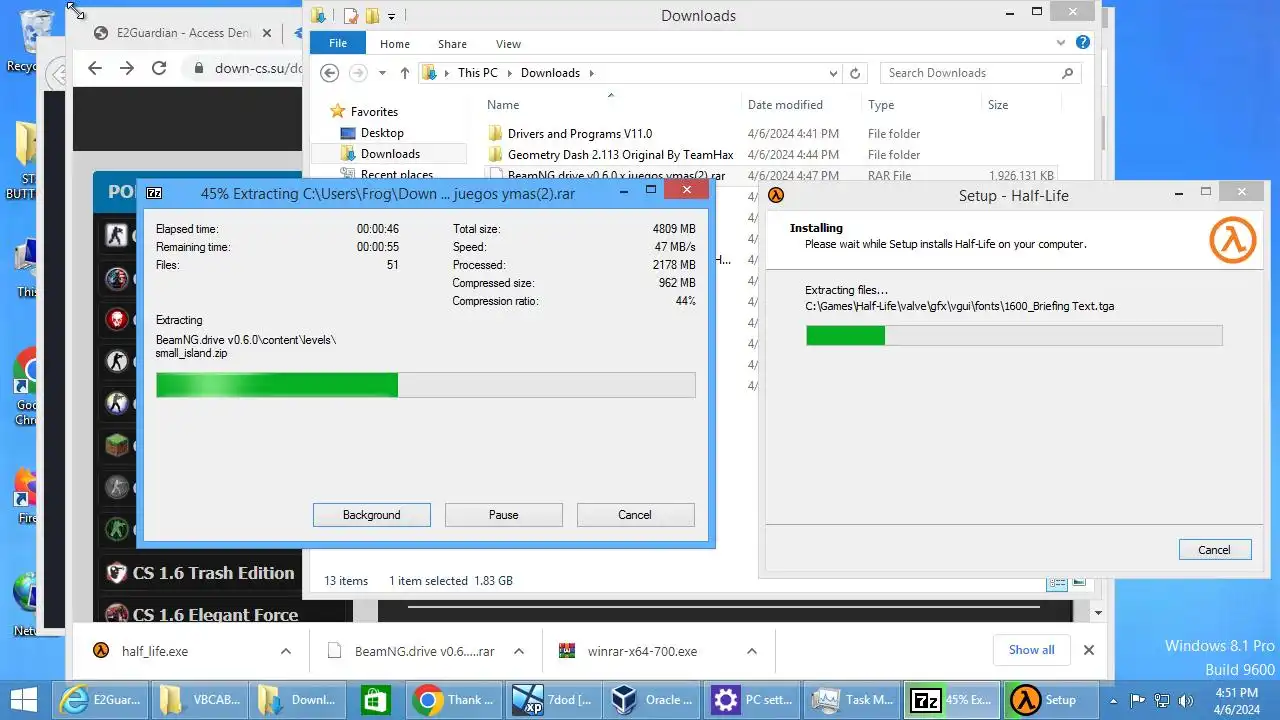The height and width of the screenshot is (720, 1280).
Task: Open the Share ribbon tab
Action: coord(452,44)
